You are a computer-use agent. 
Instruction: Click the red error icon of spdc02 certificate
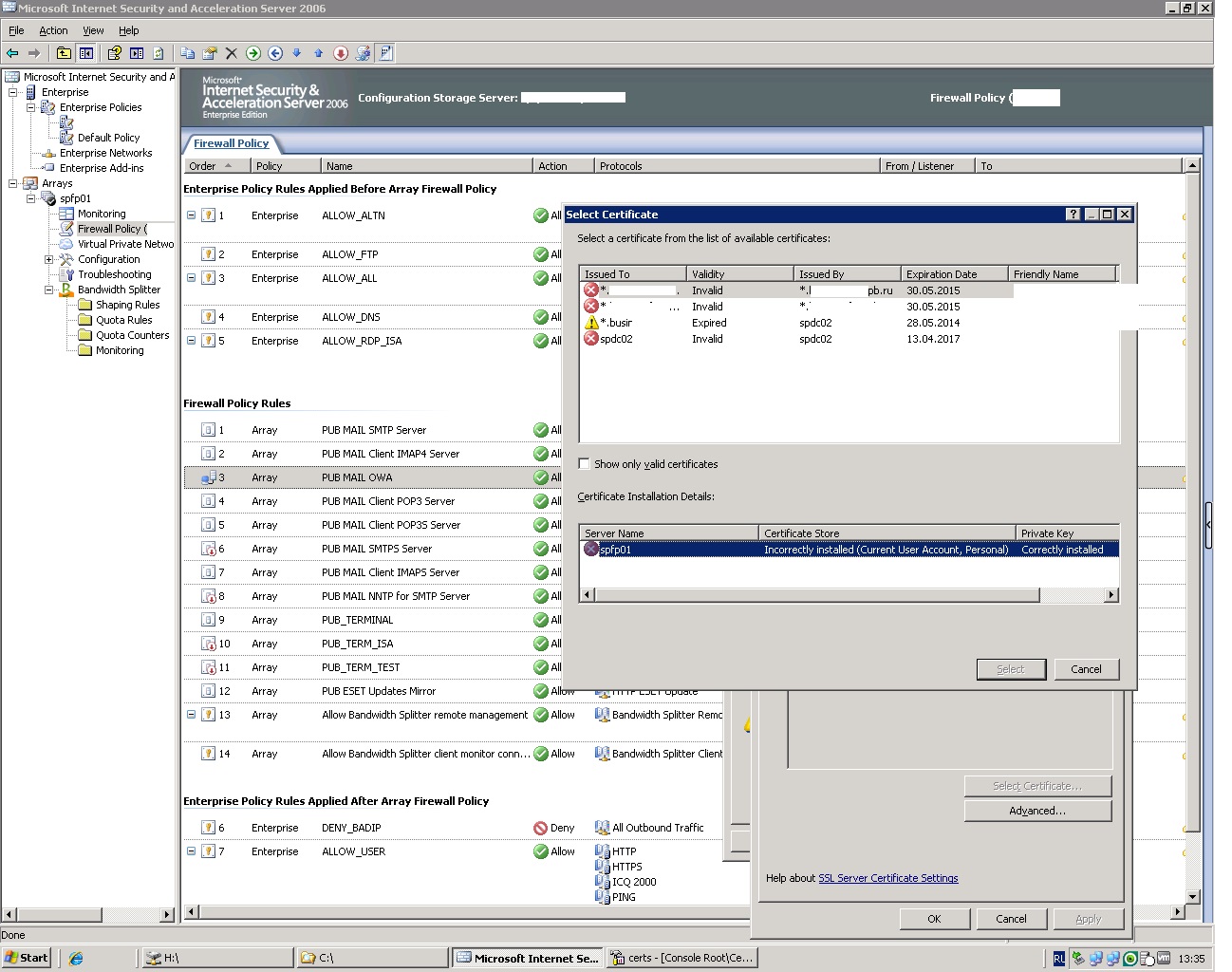click(x=591, y=339)
